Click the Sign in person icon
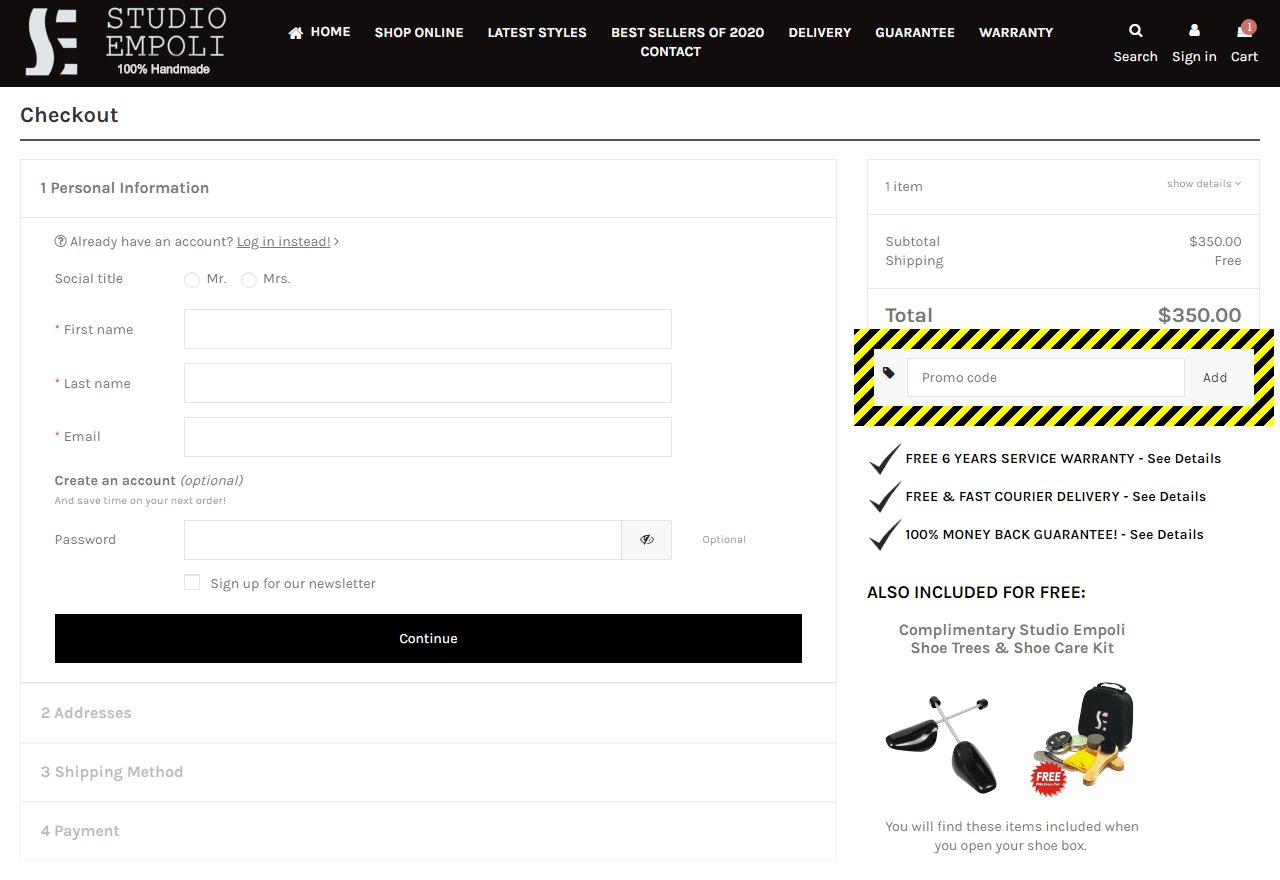 1194,30
